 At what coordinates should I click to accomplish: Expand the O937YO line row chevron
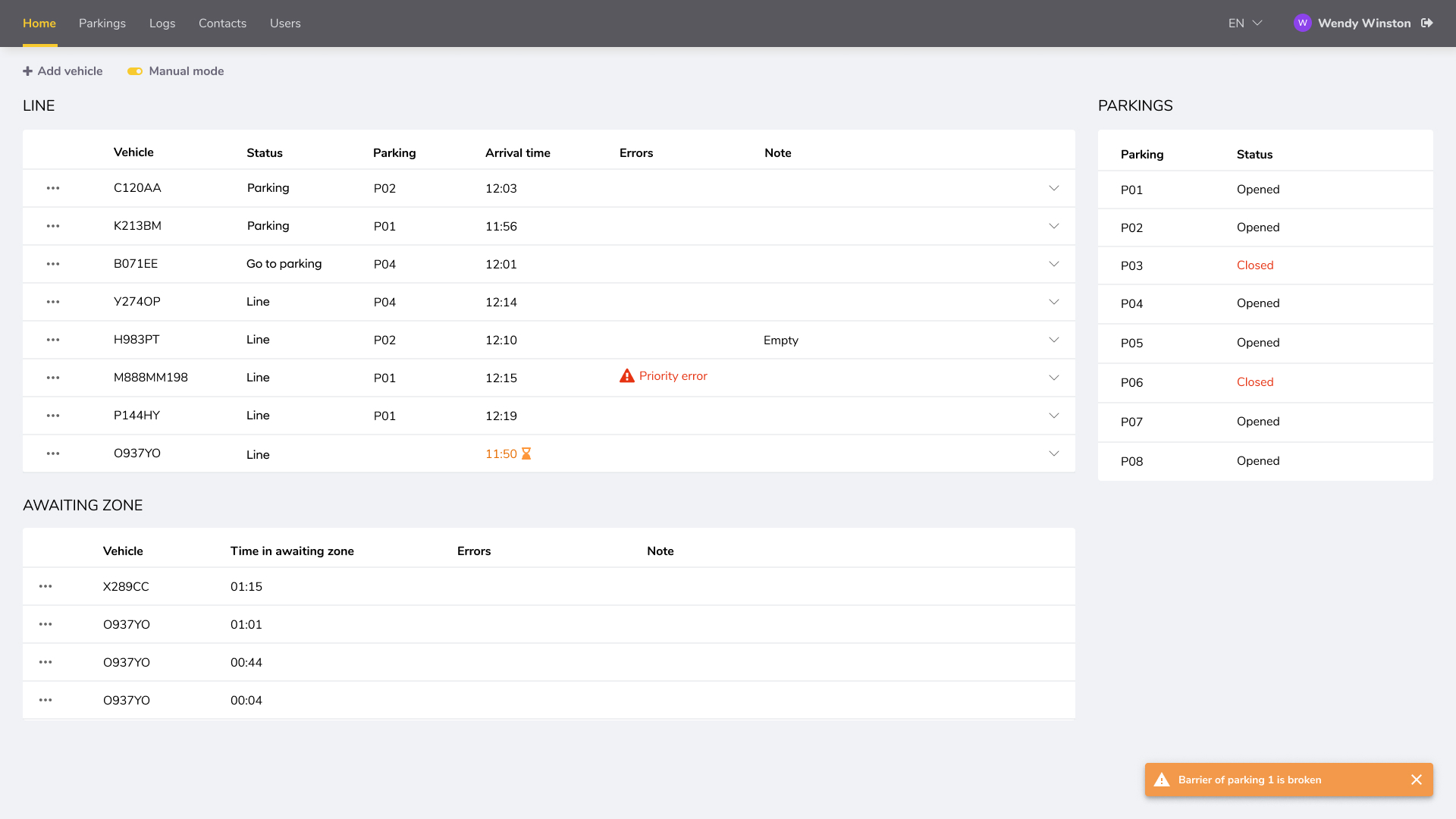point(1053,453)
